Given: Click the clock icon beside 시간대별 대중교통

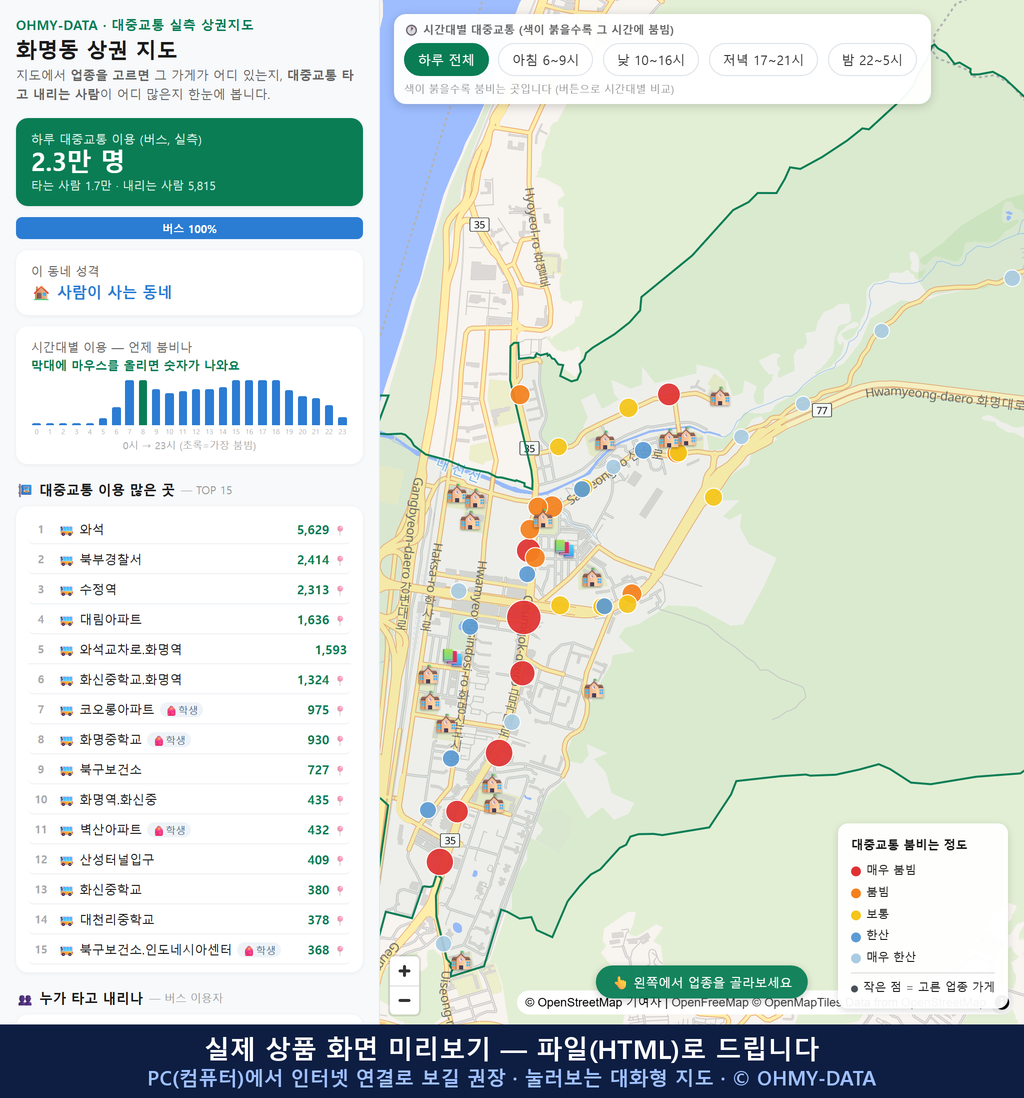Looking at the screenshot, I should [412, 30].
